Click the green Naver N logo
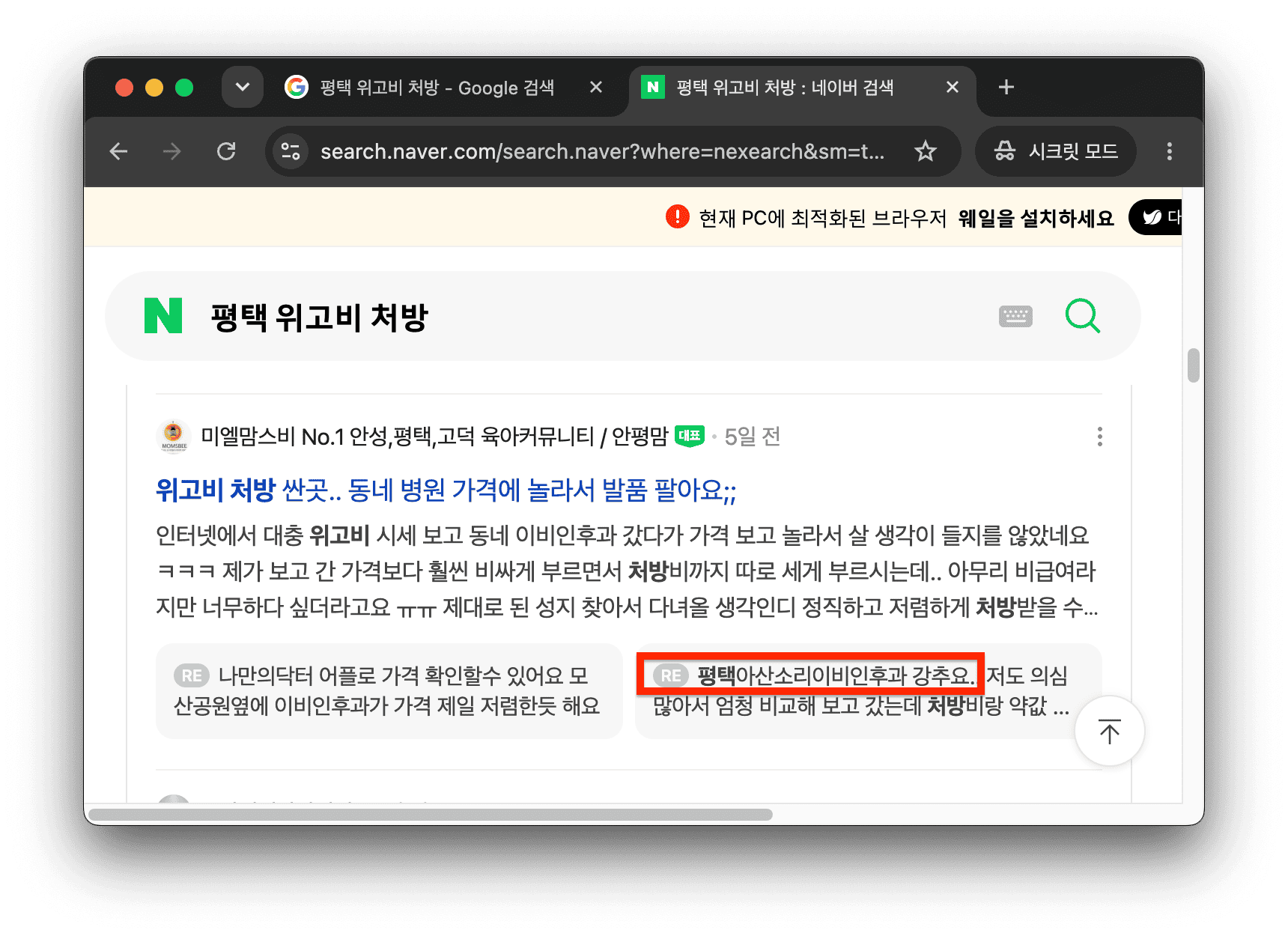This screenshot has height=936, width=1288. point(163,316)
